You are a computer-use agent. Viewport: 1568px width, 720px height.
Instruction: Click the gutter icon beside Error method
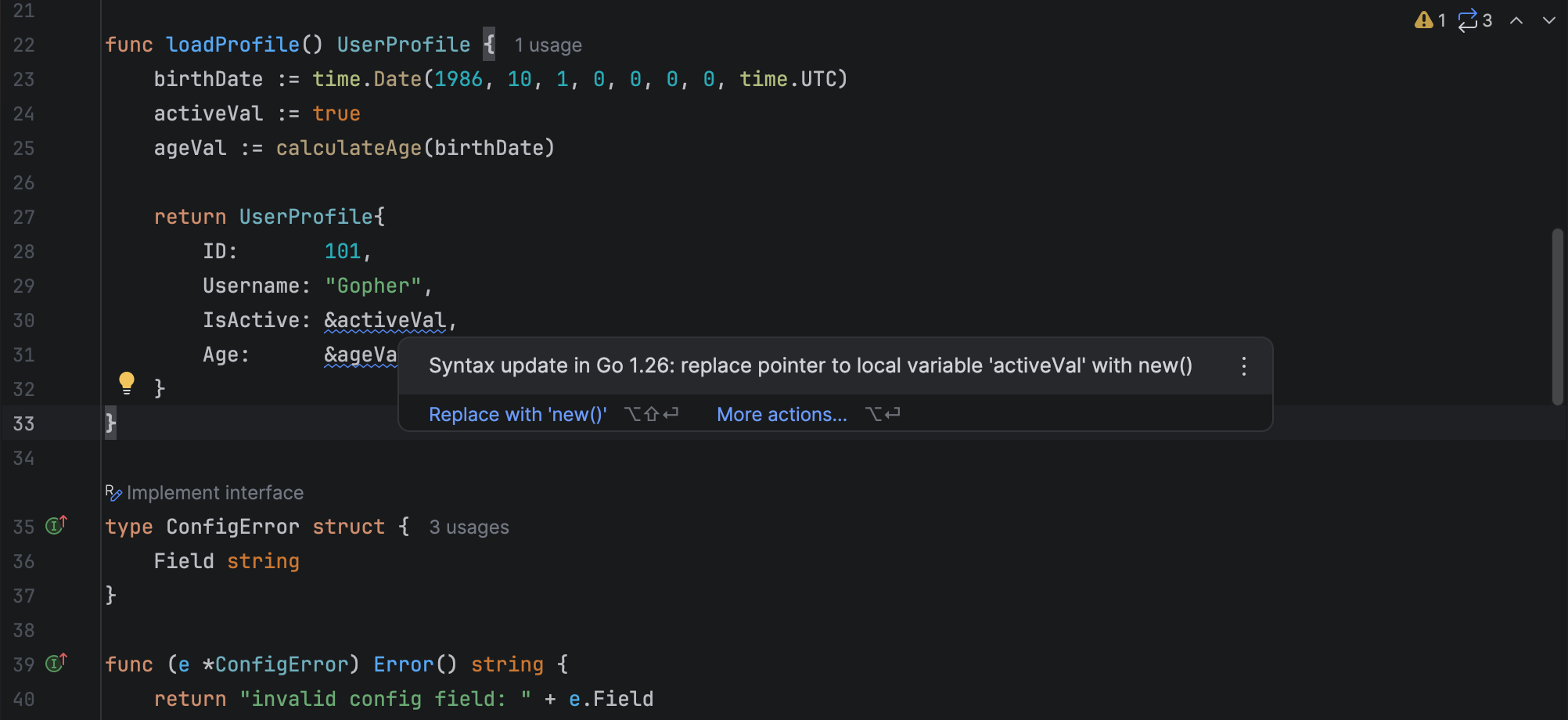56,663
